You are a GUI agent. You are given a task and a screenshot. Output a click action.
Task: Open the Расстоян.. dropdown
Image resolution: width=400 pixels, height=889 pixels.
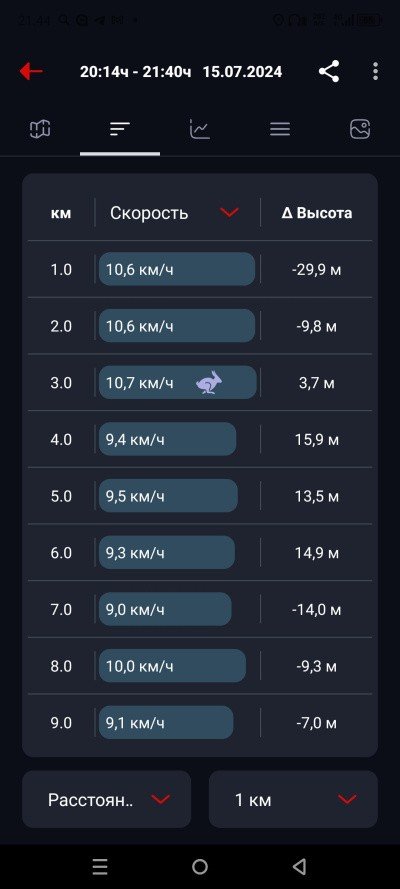pyautogui.click(x=107, y=799)
